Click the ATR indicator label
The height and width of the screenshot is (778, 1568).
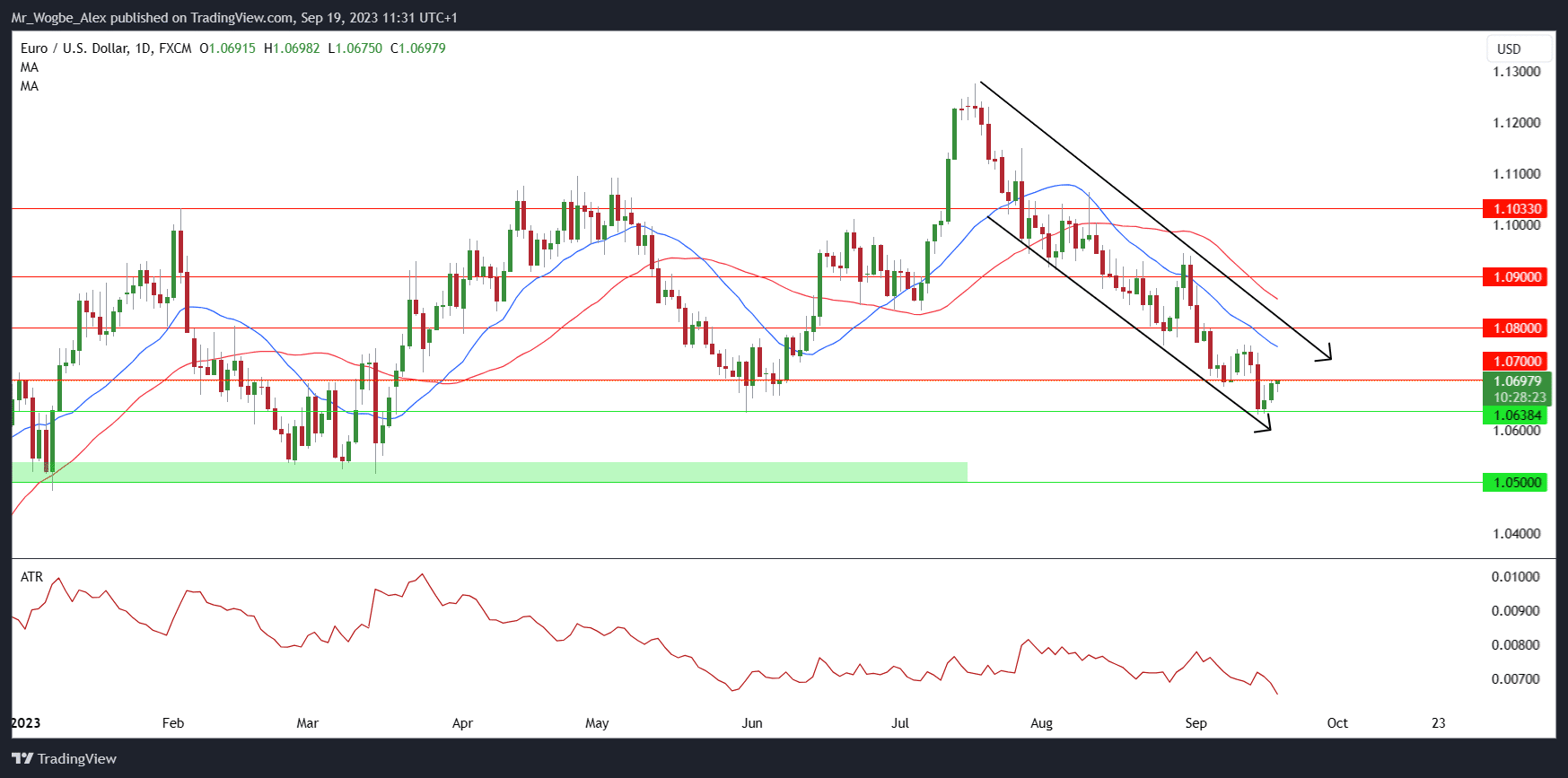(31, 577)
